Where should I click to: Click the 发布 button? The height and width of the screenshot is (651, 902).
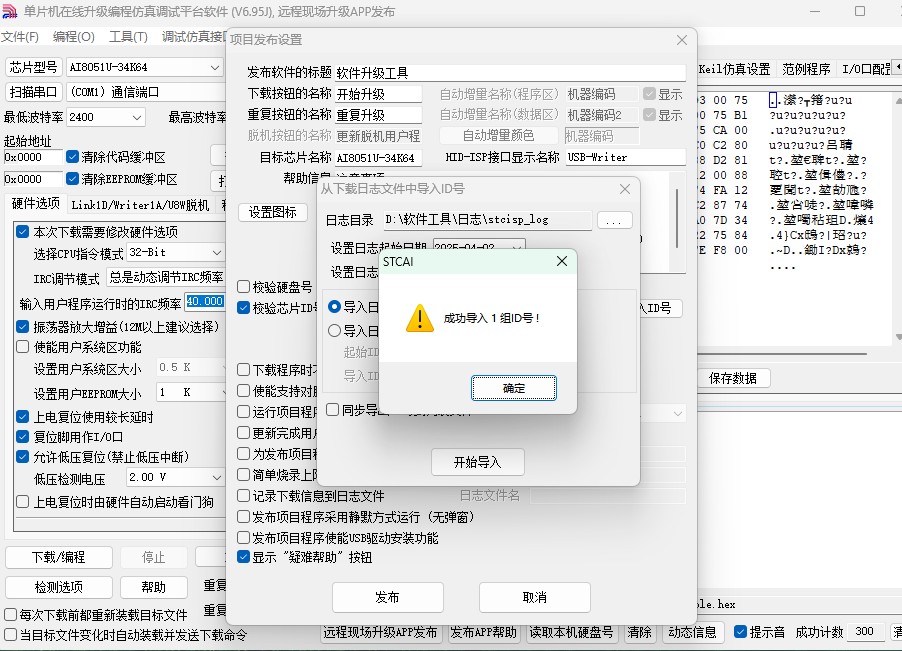pyautogui.click(x=387, y=597)
